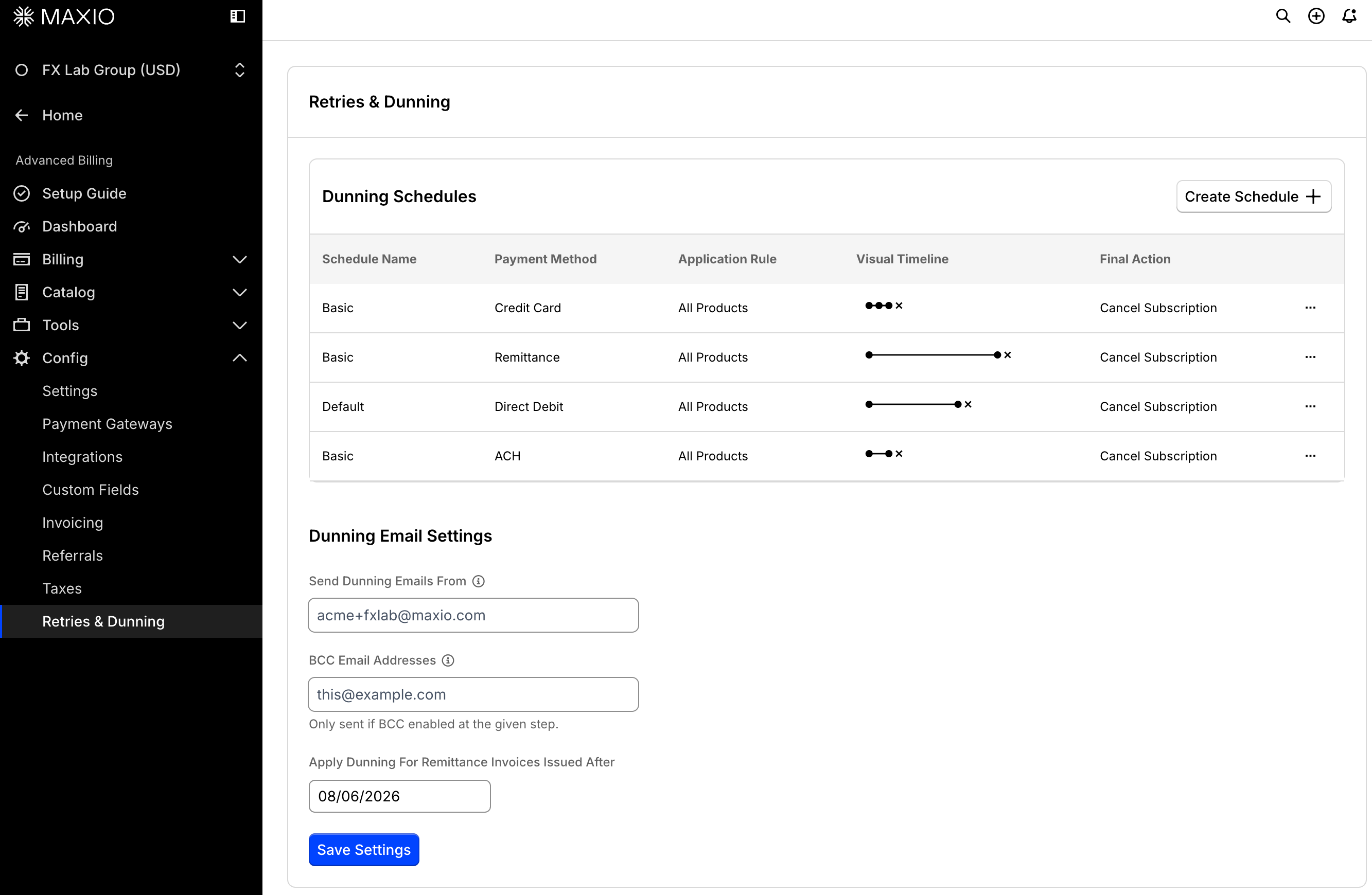Click the Direct Debit cell
Viewport: 1372px width, 895px height.
tap(529, 407)
